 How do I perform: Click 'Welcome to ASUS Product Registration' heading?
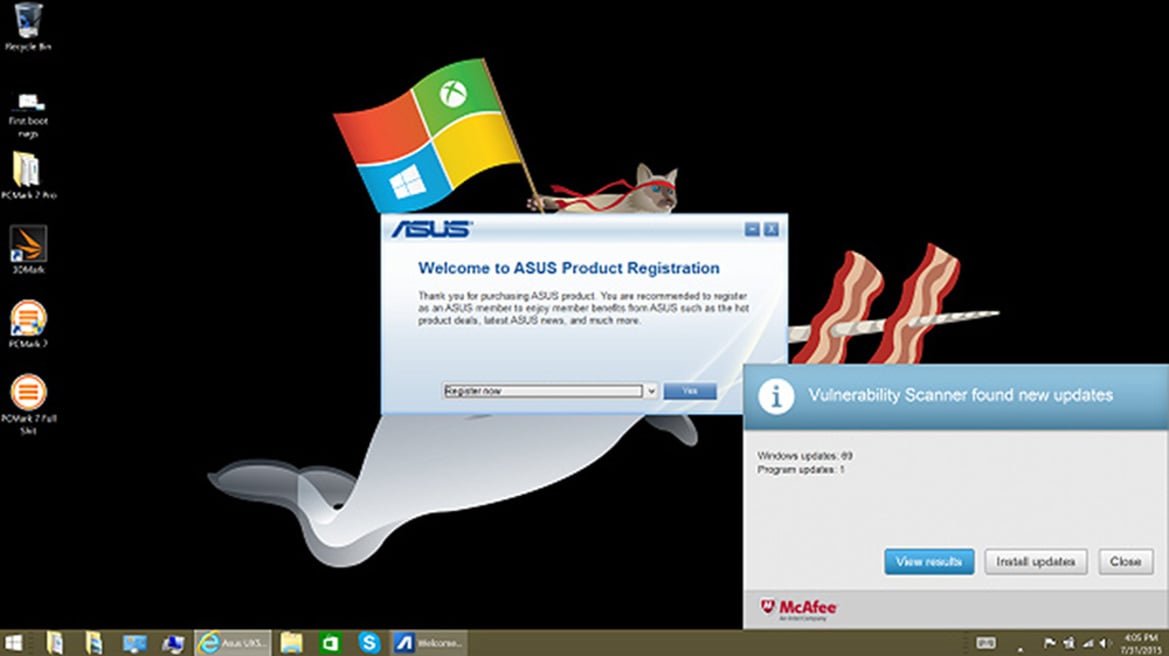click(x=569, y=268)
